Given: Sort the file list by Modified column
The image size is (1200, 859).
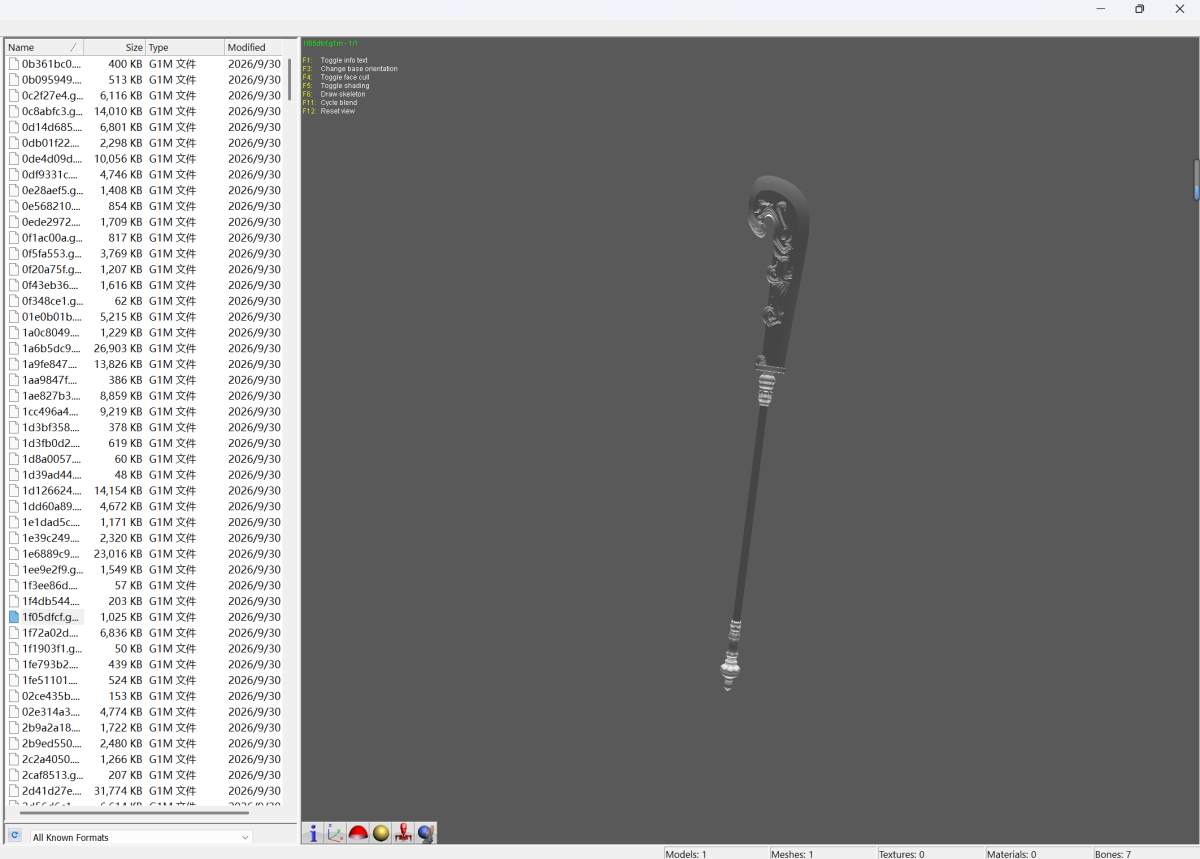Looking at the screenshot, I should click(x=254, y=47).
